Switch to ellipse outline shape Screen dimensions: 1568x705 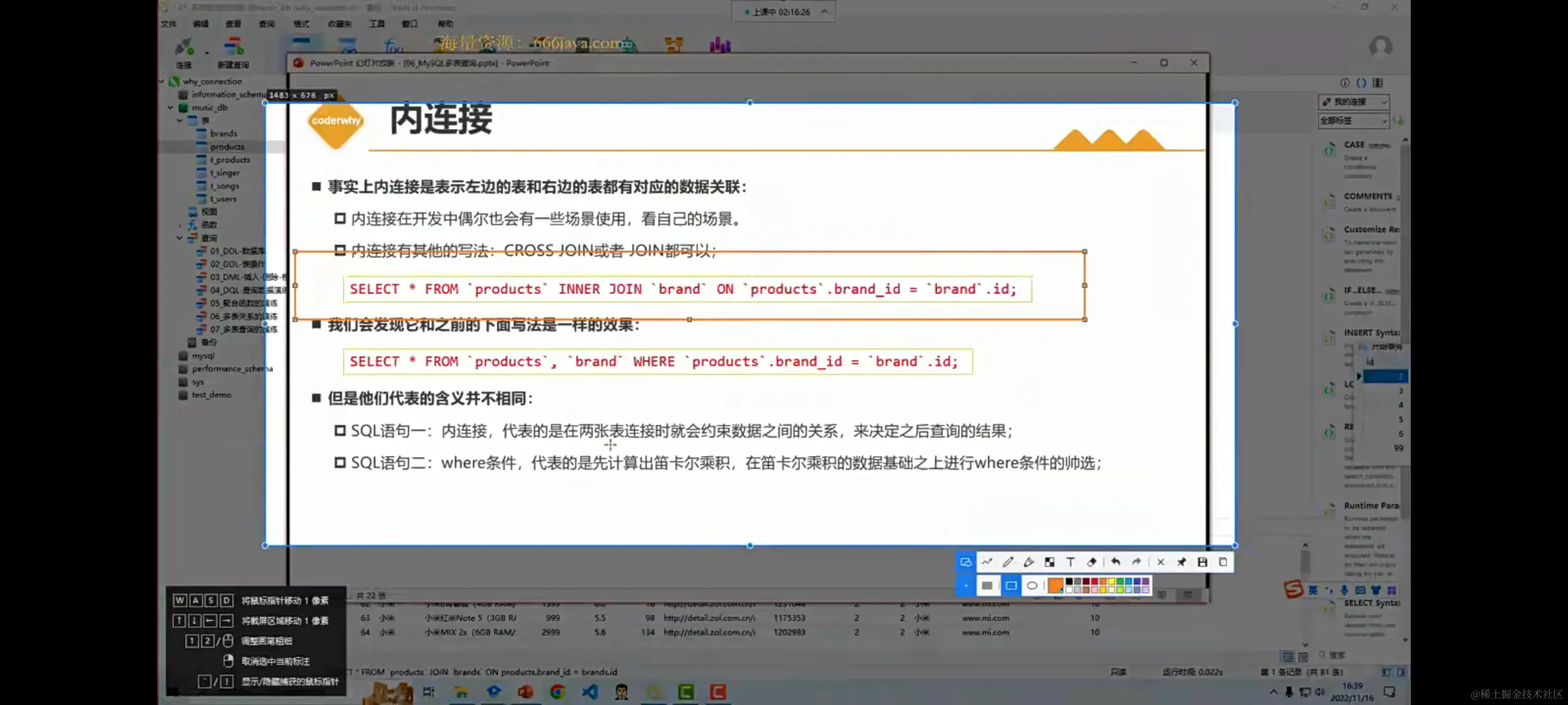[x=1033, y=586]
